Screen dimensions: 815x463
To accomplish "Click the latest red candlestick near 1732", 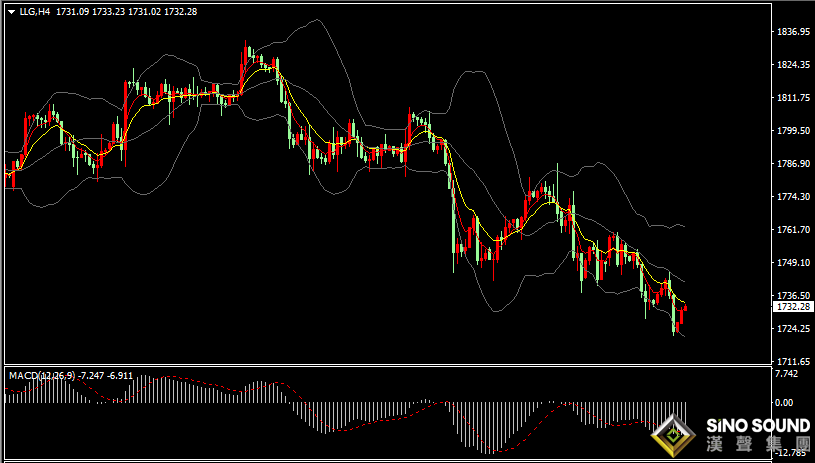I will coord(685,308).
